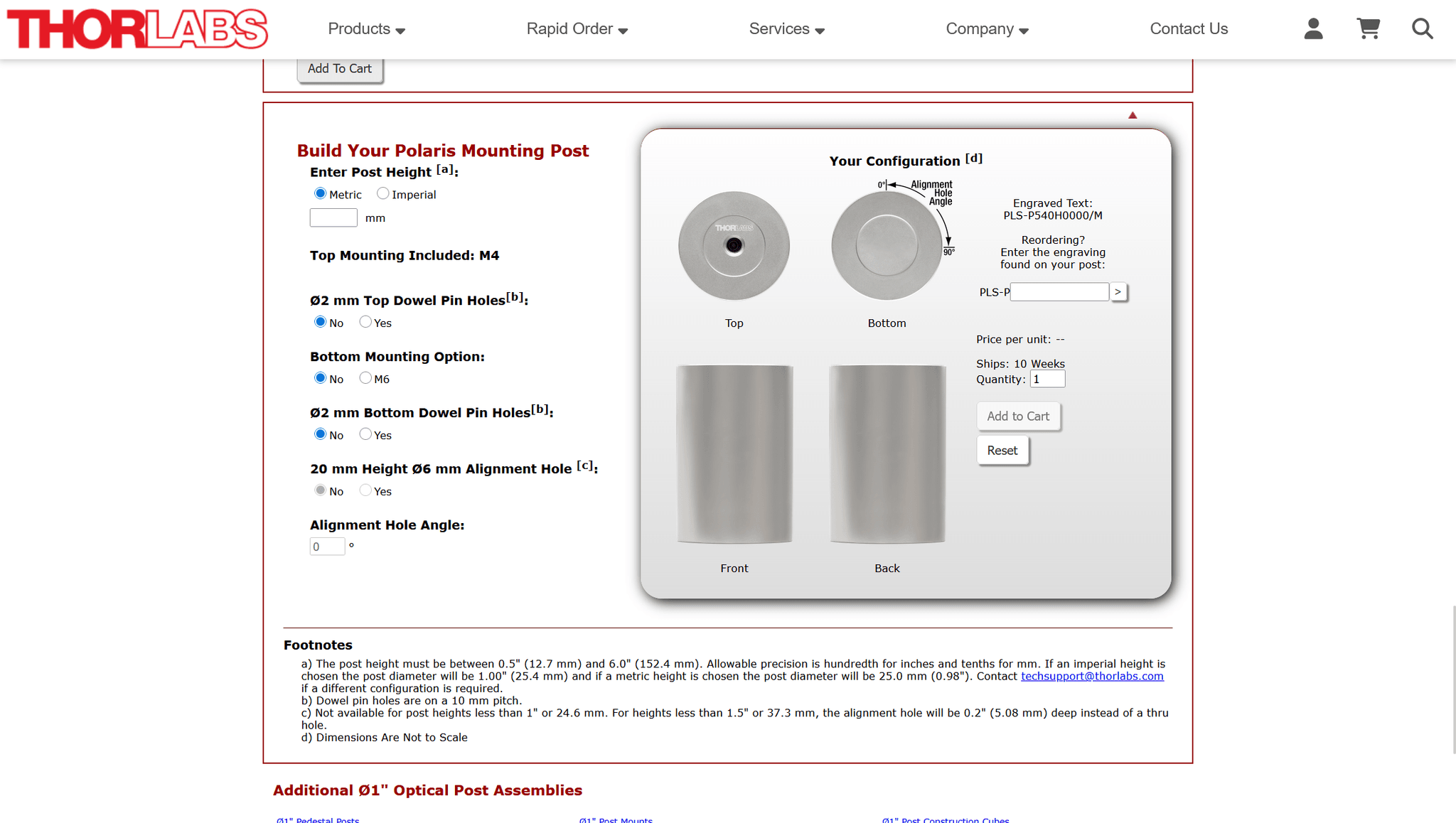Click the PLS-P engraving text field
Image resolution: width=1456 pixels, height=823 pixels.
[x=1059, y=292]
